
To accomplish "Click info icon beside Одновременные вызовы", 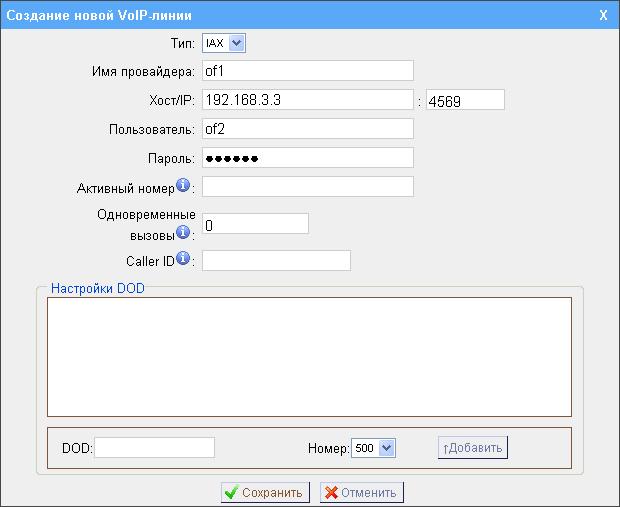I will click(183, 232).
